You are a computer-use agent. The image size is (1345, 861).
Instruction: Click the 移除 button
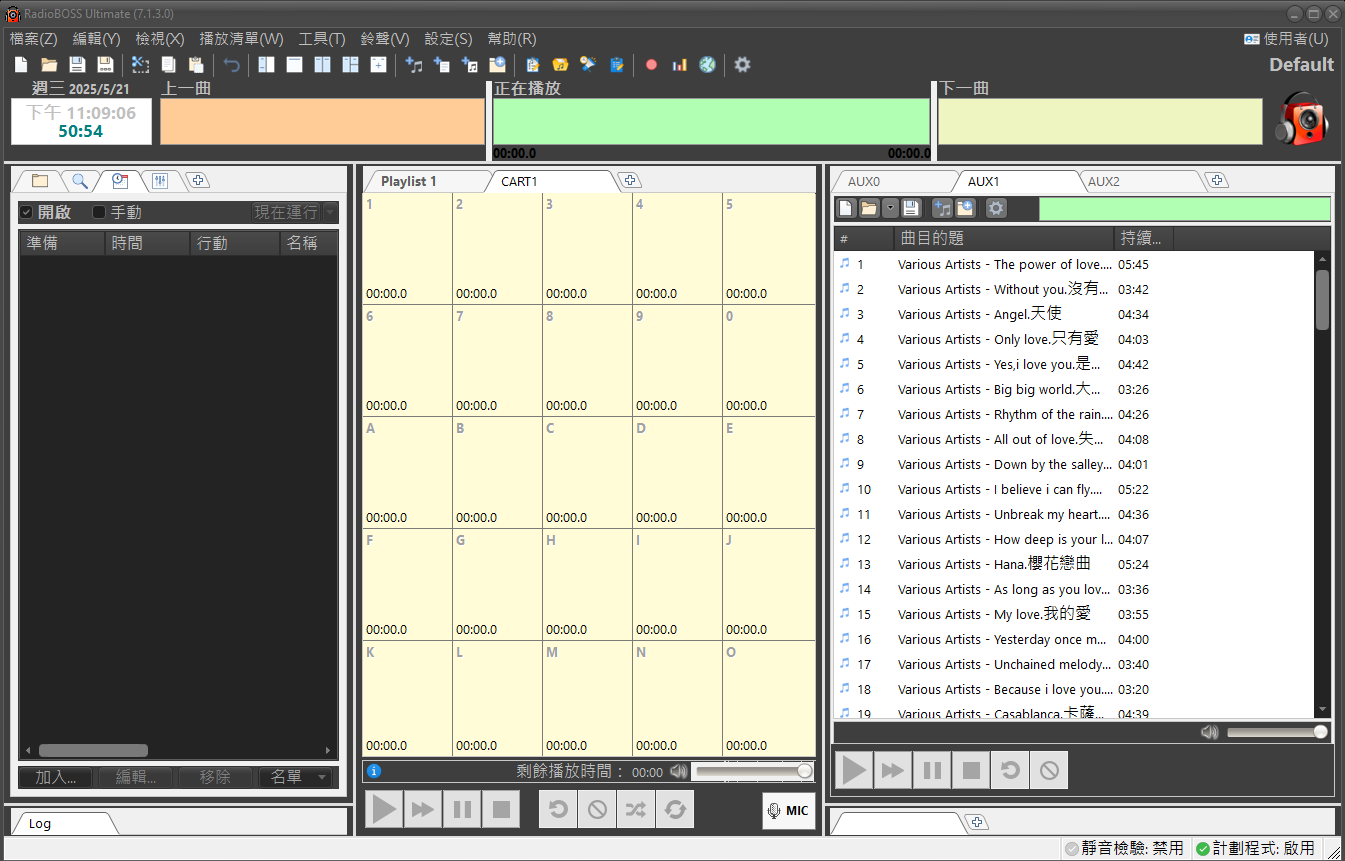215,777
